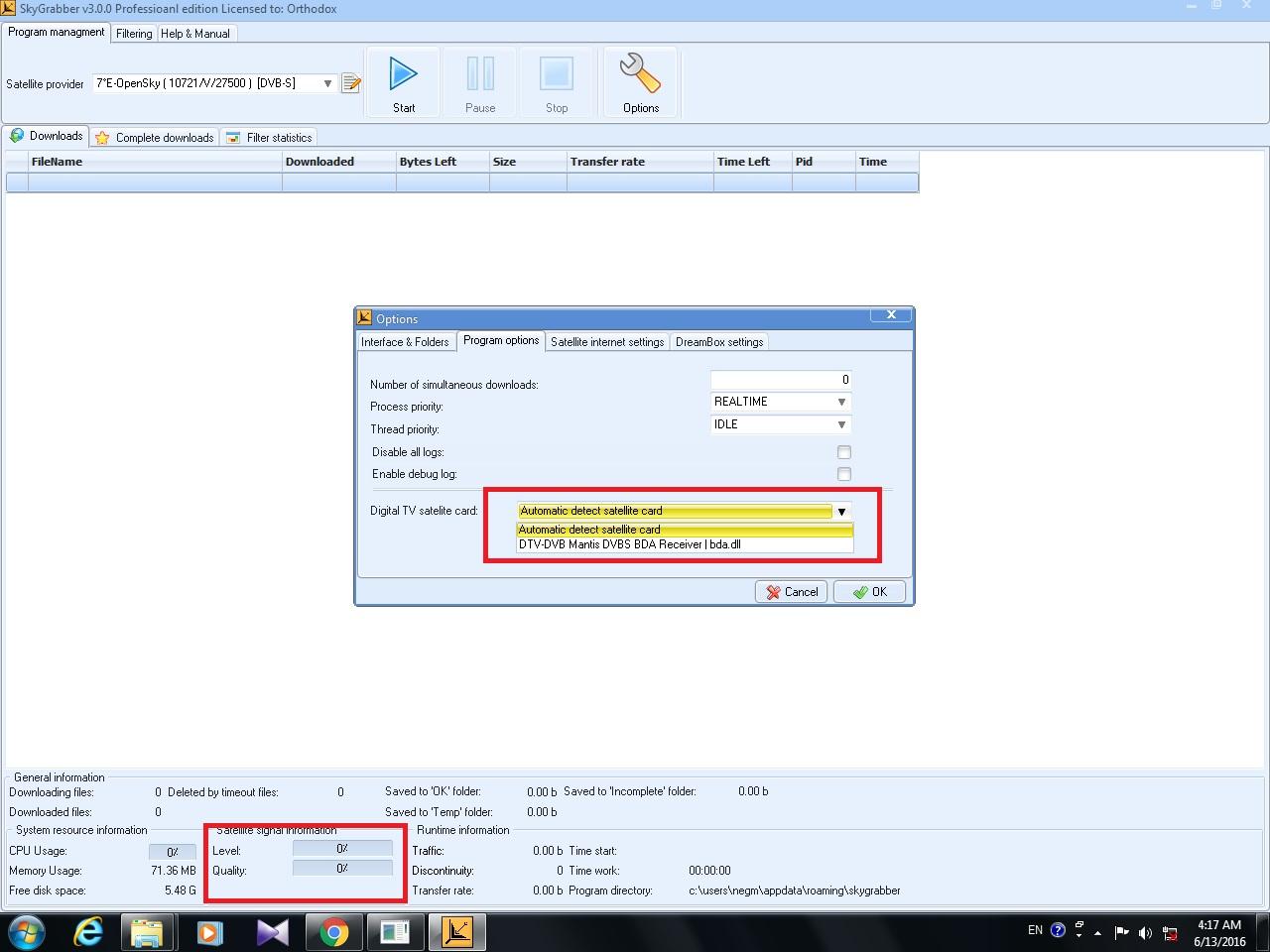Viewport: 1270px width, 952px height.
Task: Click the Pause toolbar button
Action: tap(480, 82)
